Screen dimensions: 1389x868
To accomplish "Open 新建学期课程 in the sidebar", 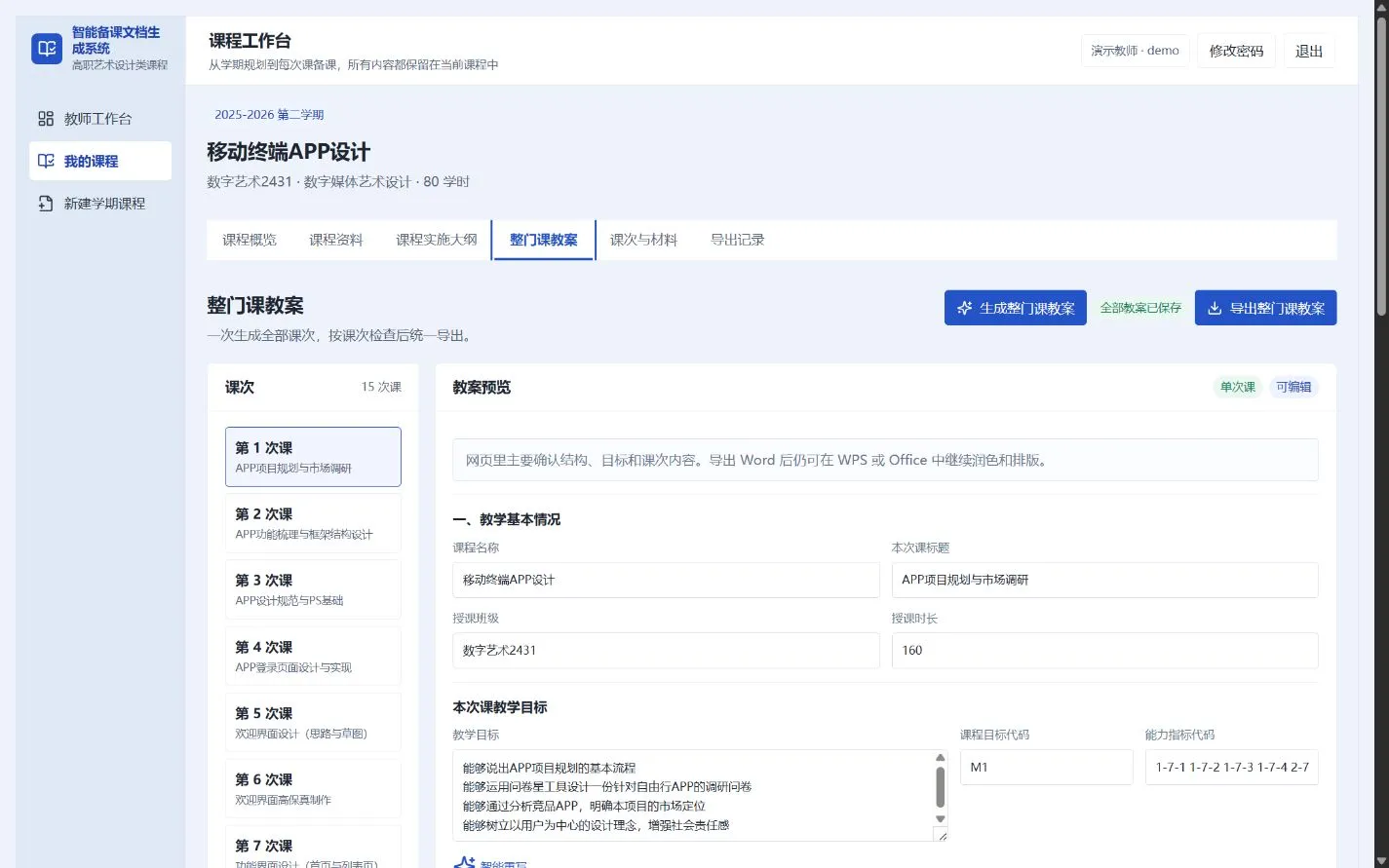I will click(100, 204).
